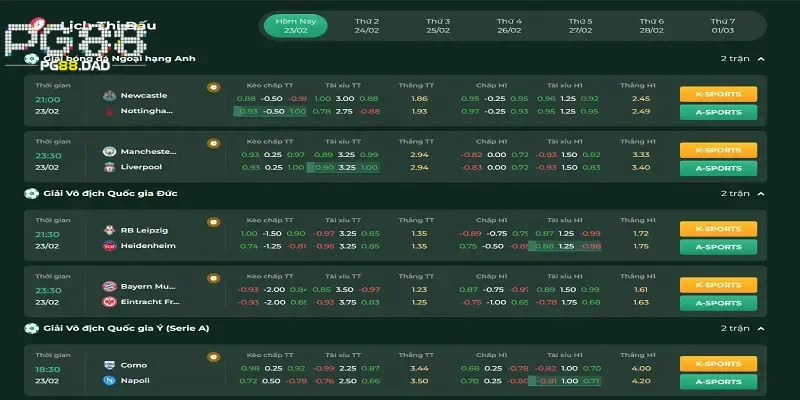Open A-SPORTS for RB Leipzig match
Image resolution: width=800 pixels, height=400 pixels.
click(718, 247)
